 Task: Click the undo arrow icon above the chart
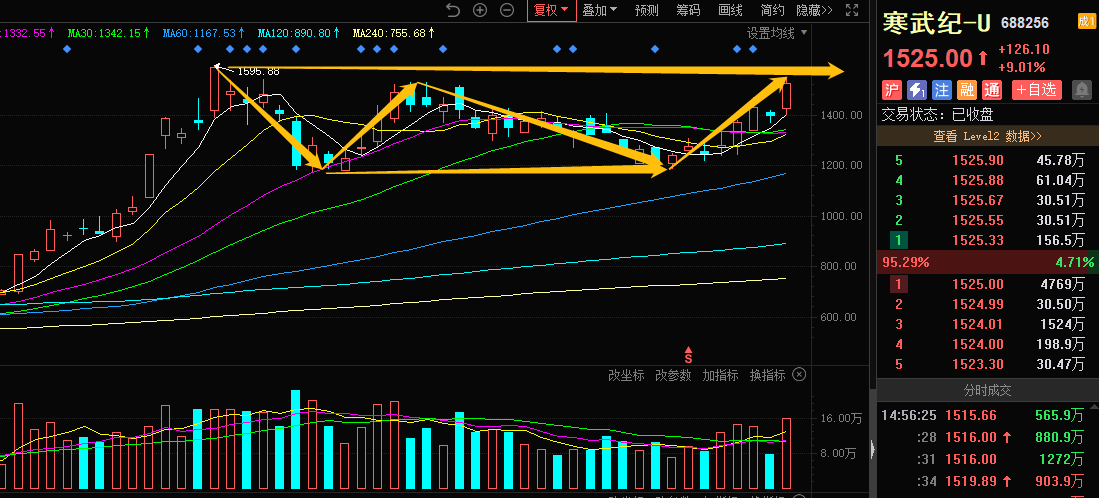coord(453,11)
